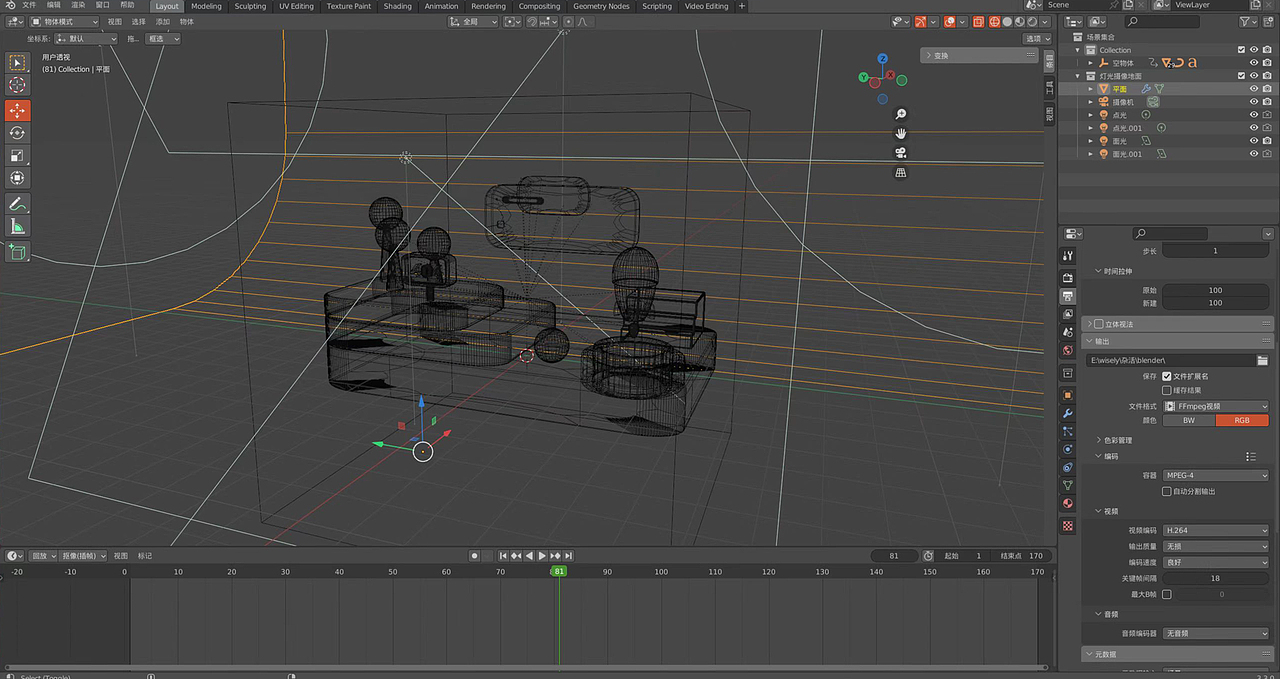Select the Transform tool
Image resolution: width=1280 pixels, height=679 pixels.
pos(17,178)
